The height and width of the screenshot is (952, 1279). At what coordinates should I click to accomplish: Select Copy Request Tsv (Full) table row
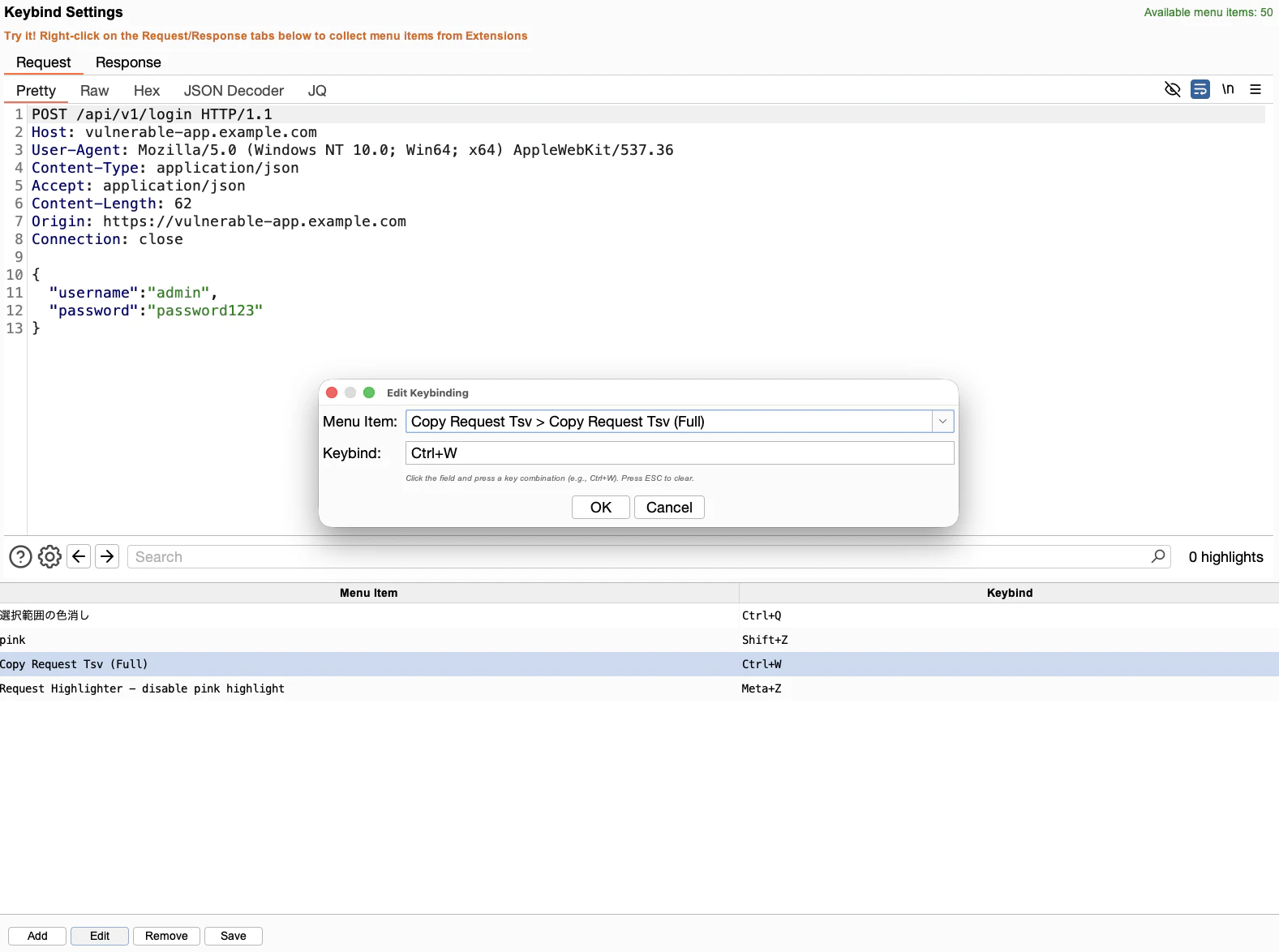coord(639,664)
